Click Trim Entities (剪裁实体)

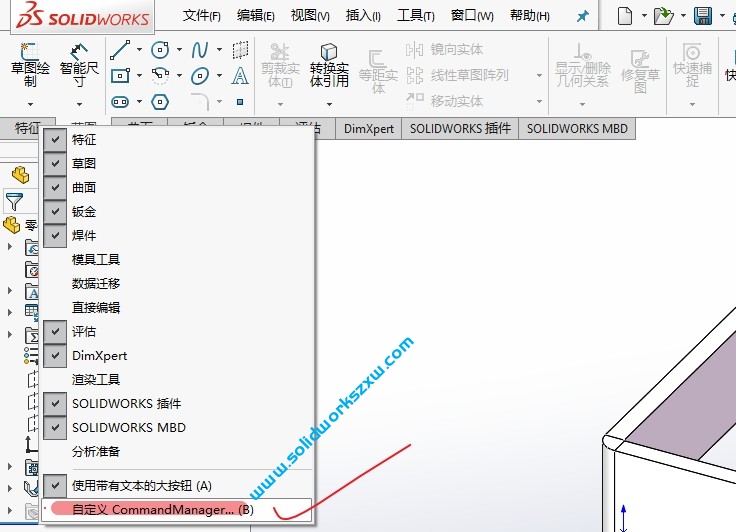point(280,65)
